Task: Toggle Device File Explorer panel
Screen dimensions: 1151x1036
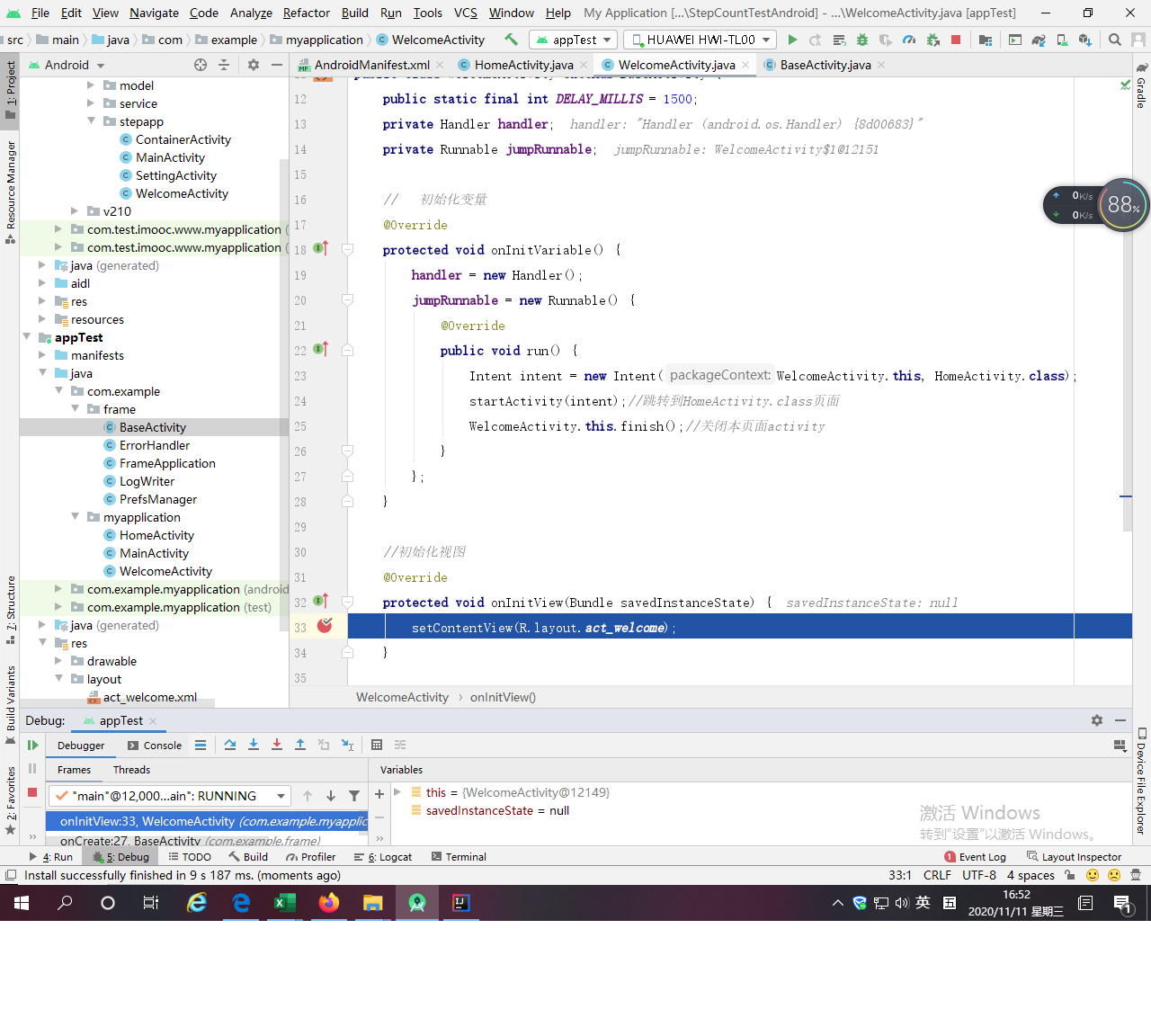Action: (x=1141, y=781)
